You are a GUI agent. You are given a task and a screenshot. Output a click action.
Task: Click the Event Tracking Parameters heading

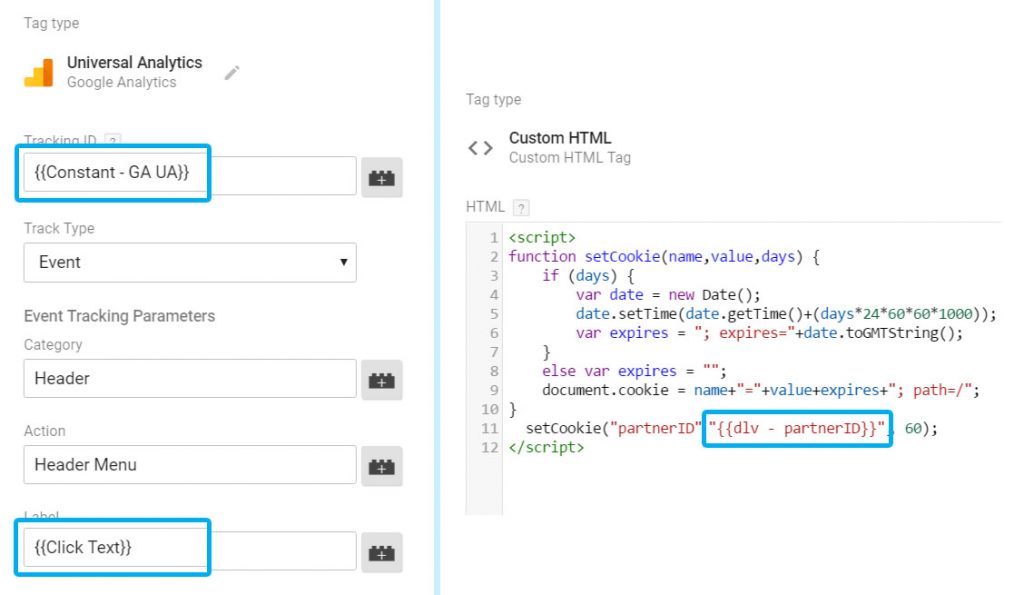(x=119, y=315)
